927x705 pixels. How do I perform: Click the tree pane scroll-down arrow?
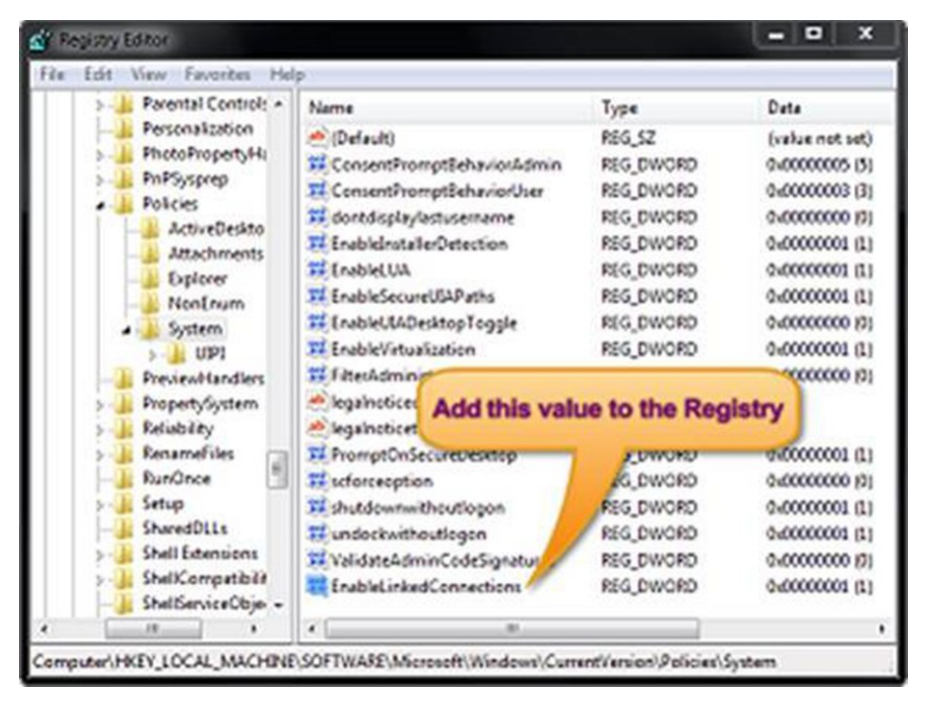[278, 604]
